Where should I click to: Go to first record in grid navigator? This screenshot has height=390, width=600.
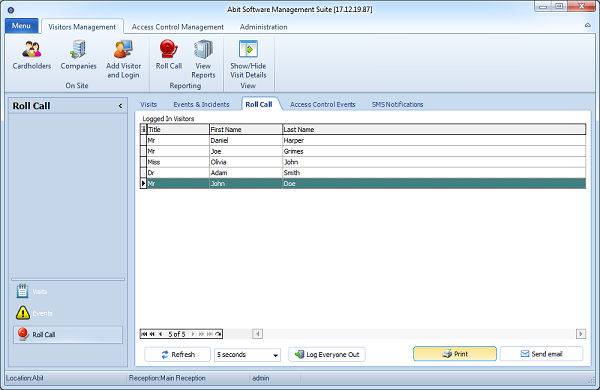tap(144, 334)
